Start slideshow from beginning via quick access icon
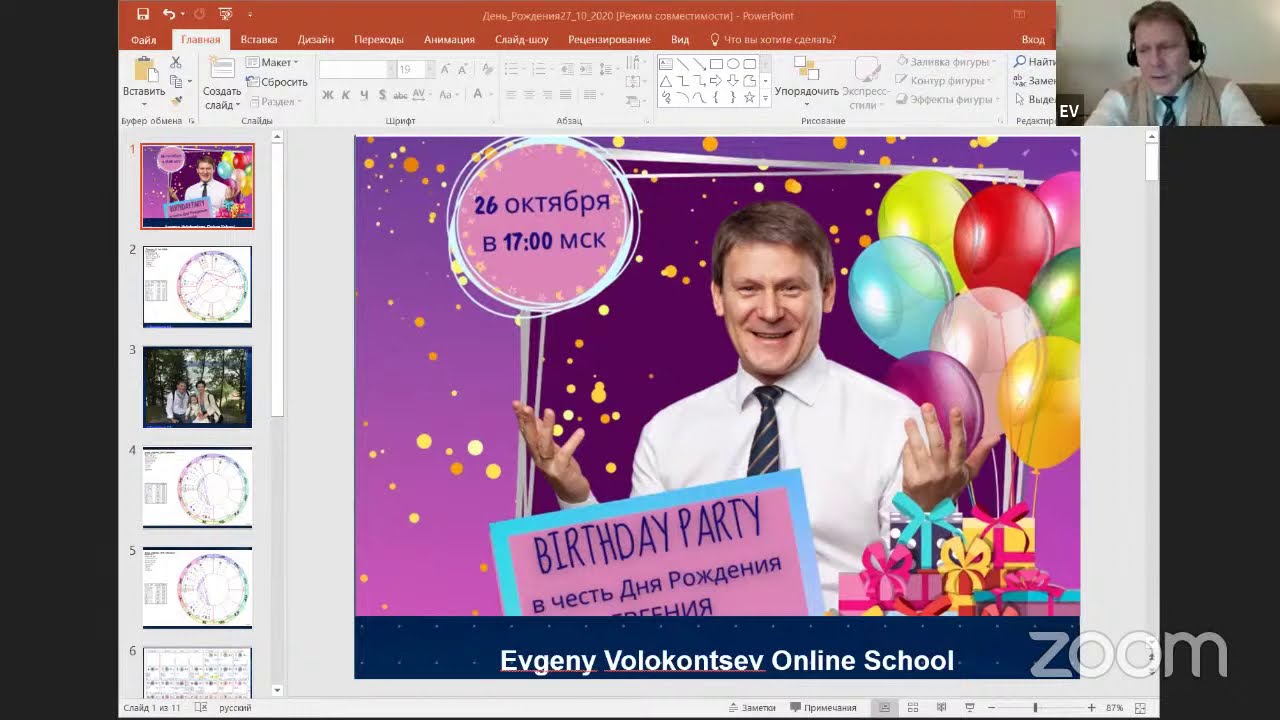1280x720 pixels. (x=224, y=14)
